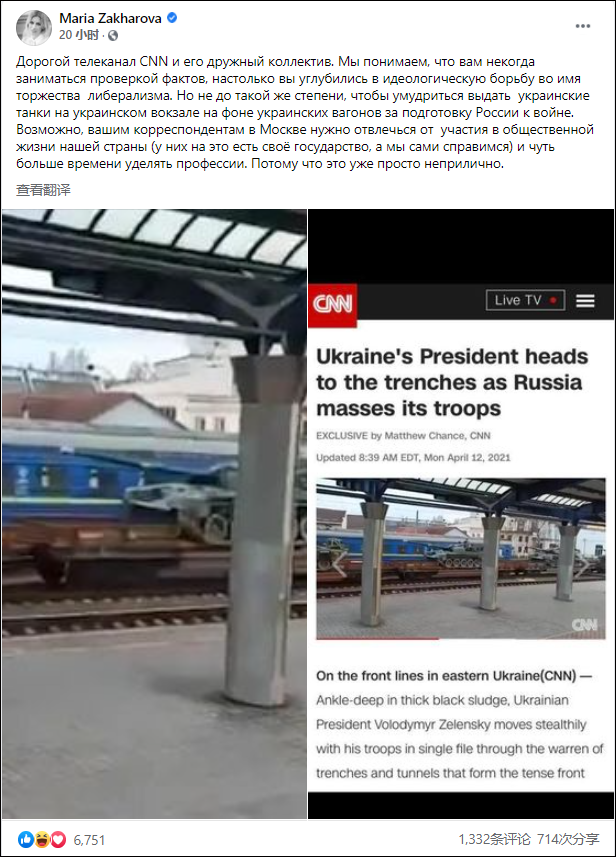This screenshot has height=857, width=616.
Task: Click the blue verified badge icon
Action: (x=172, y=18)
